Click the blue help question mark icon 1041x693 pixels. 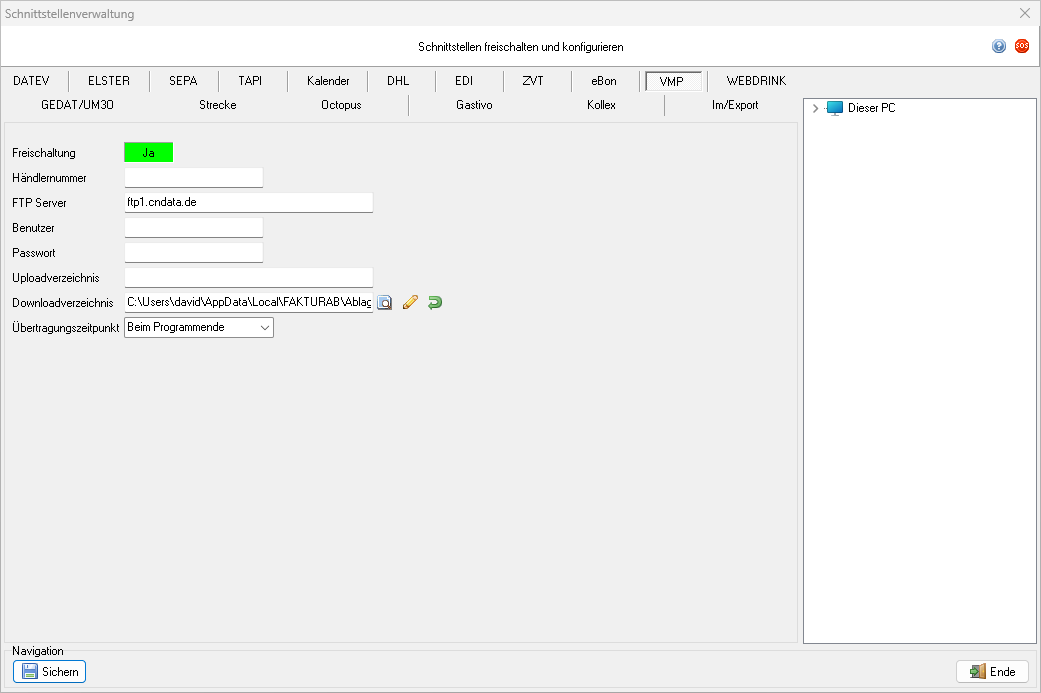pos(999,46)
